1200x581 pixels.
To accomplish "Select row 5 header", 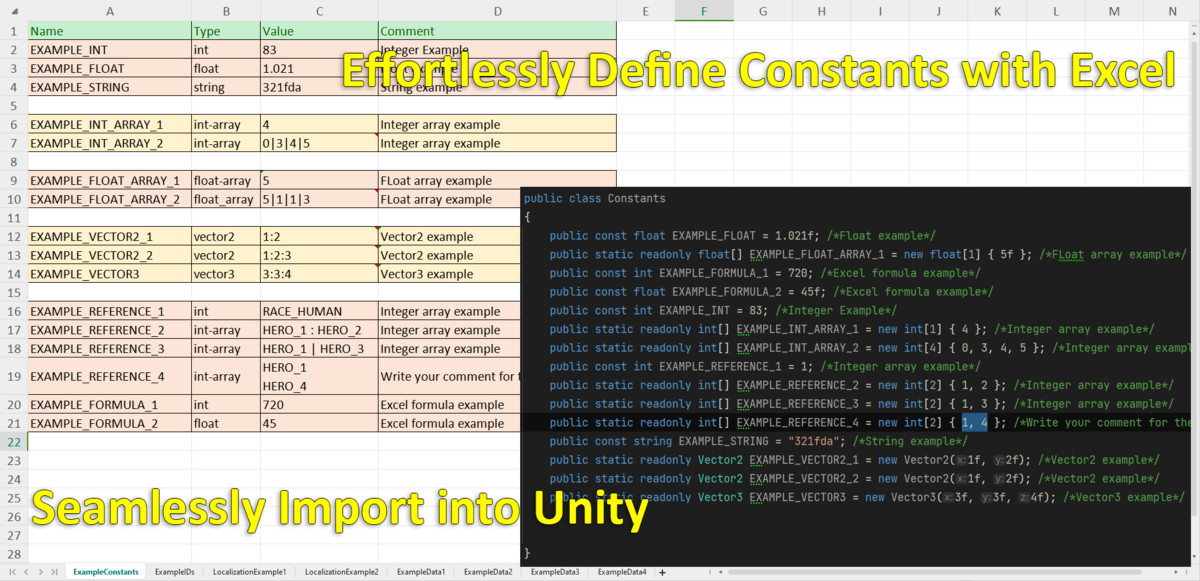I will click(14, 106).
